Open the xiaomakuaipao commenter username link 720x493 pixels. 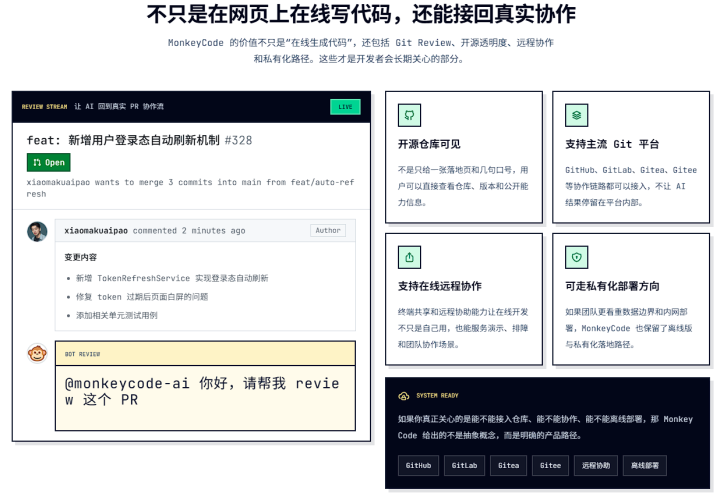click(x=97, y=230)
